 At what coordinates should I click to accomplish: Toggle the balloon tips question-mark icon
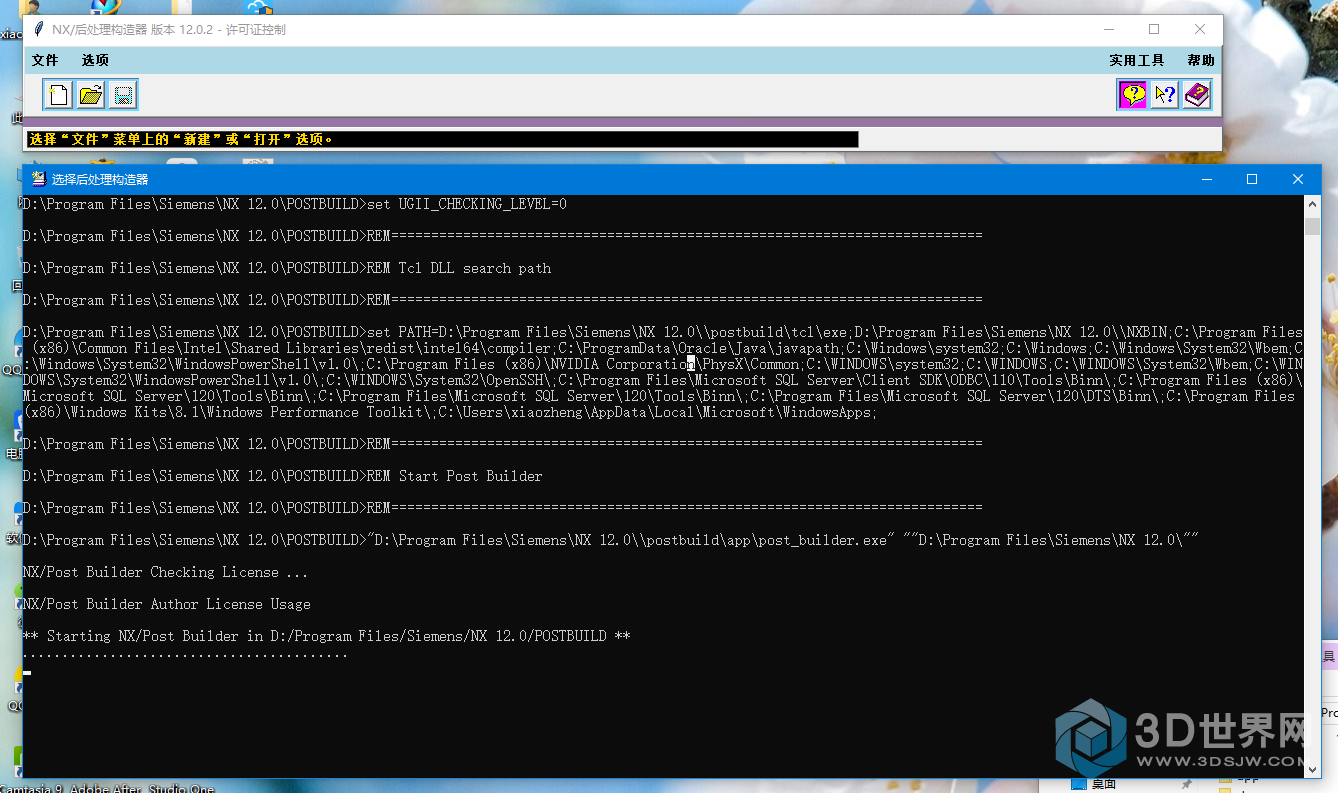(x=1133, y=95)
